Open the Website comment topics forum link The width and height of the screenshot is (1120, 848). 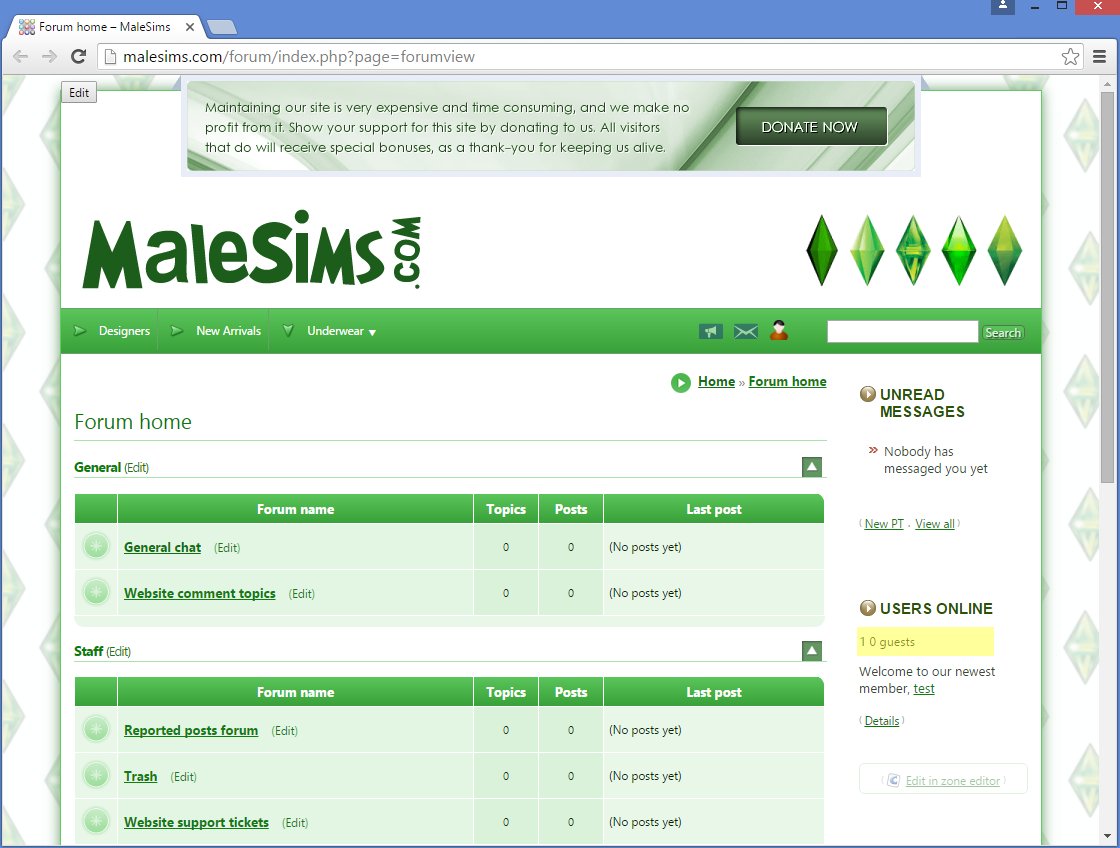tap(200, 593)
